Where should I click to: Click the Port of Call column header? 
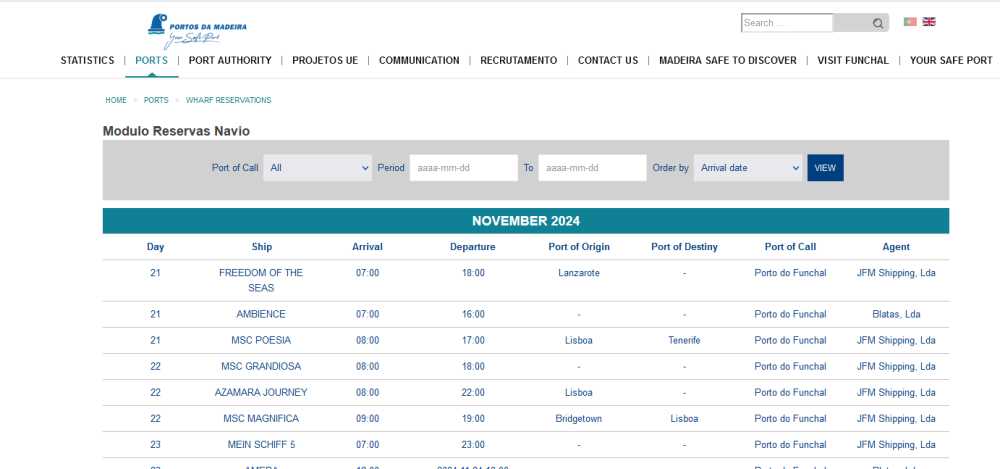tap(790, 247)
